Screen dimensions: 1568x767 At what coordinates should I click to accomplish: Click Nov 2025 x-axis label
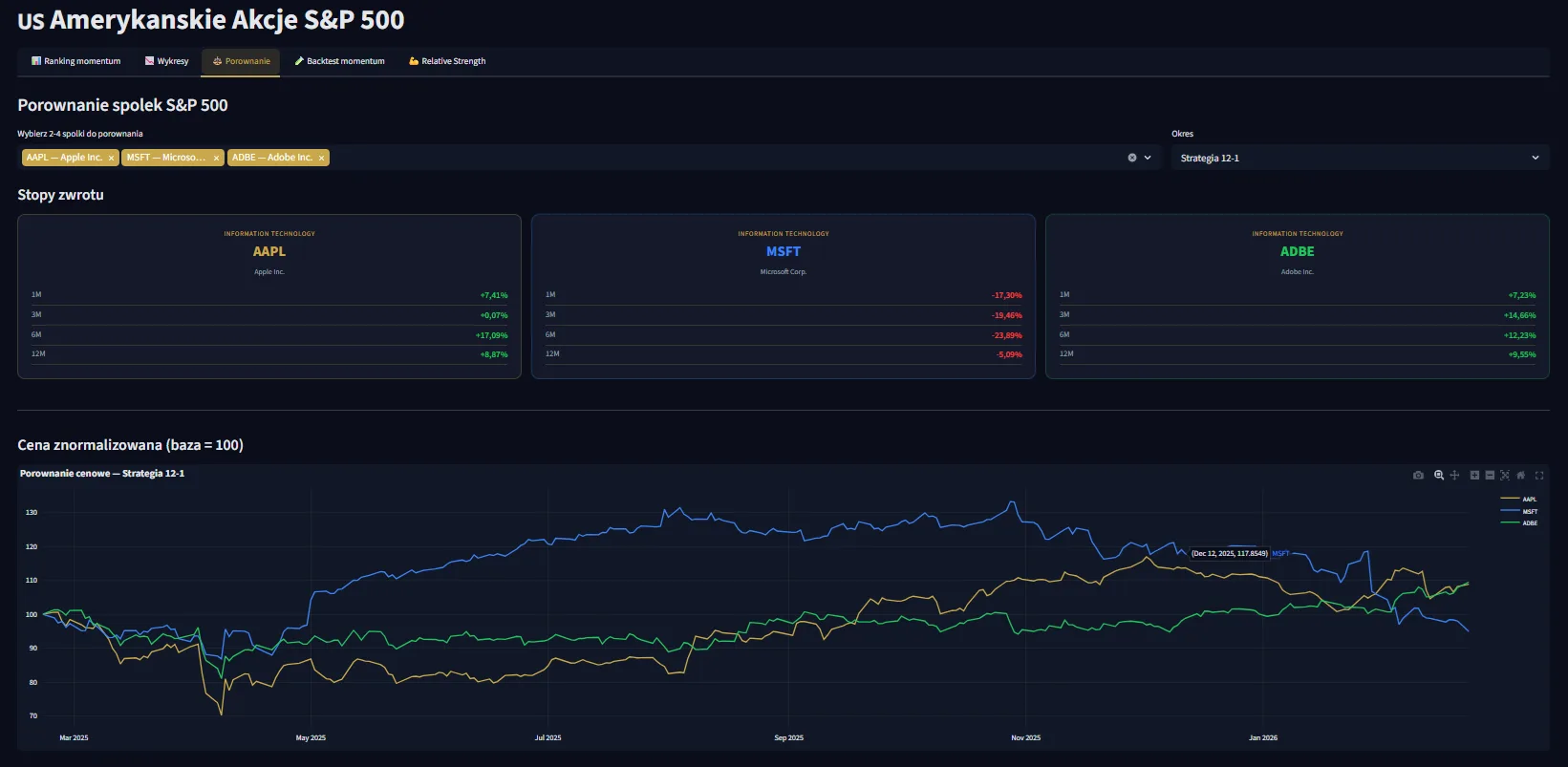[x=1025, y=737]
